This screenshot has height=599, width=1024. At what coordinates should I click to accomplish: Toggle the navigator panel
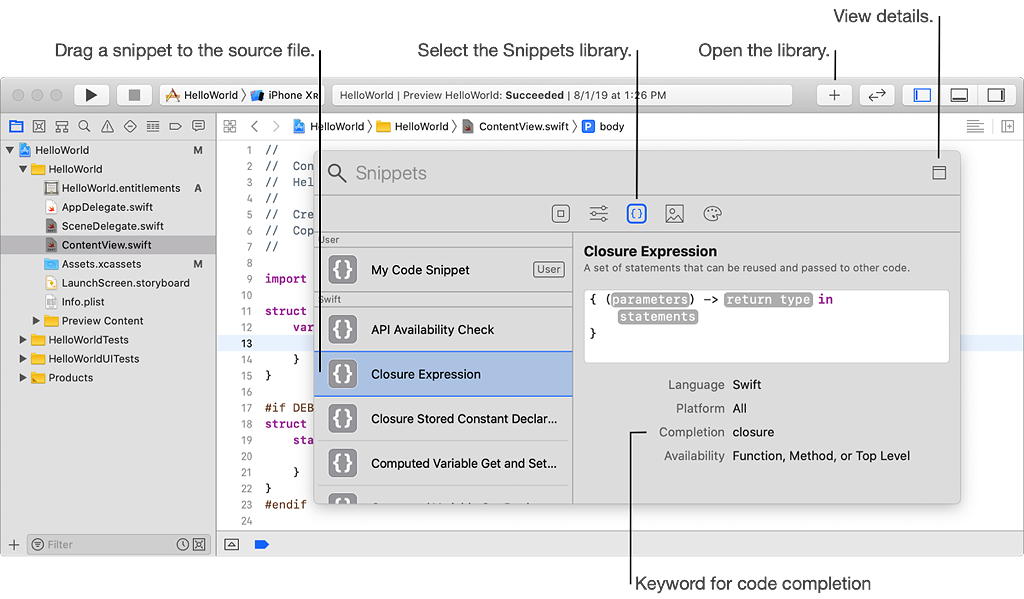922,95
